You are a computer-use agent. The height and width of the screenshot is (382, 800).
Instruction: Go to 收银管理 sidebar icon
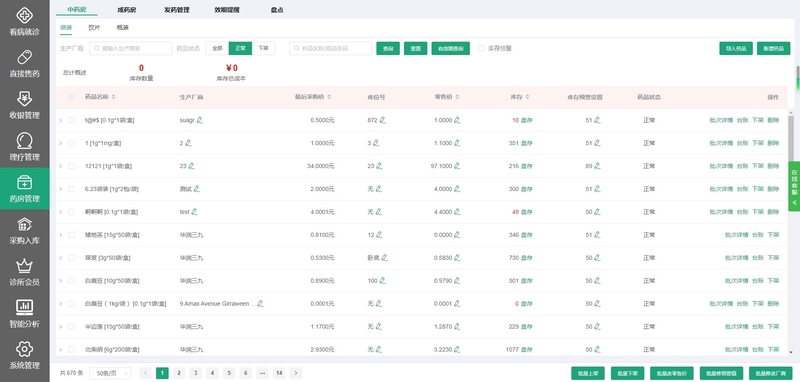coord(24,98)
